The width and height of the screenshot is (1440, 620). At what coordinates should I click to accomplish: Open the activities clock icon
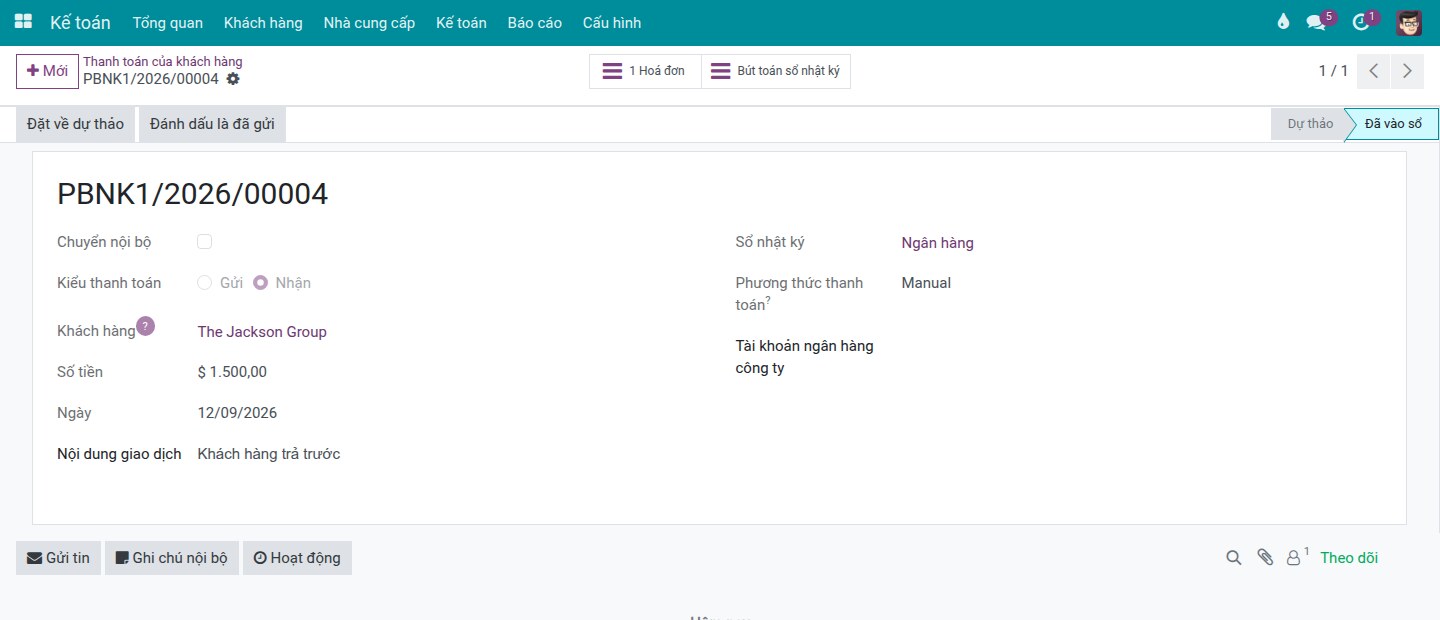[1360, 22]
